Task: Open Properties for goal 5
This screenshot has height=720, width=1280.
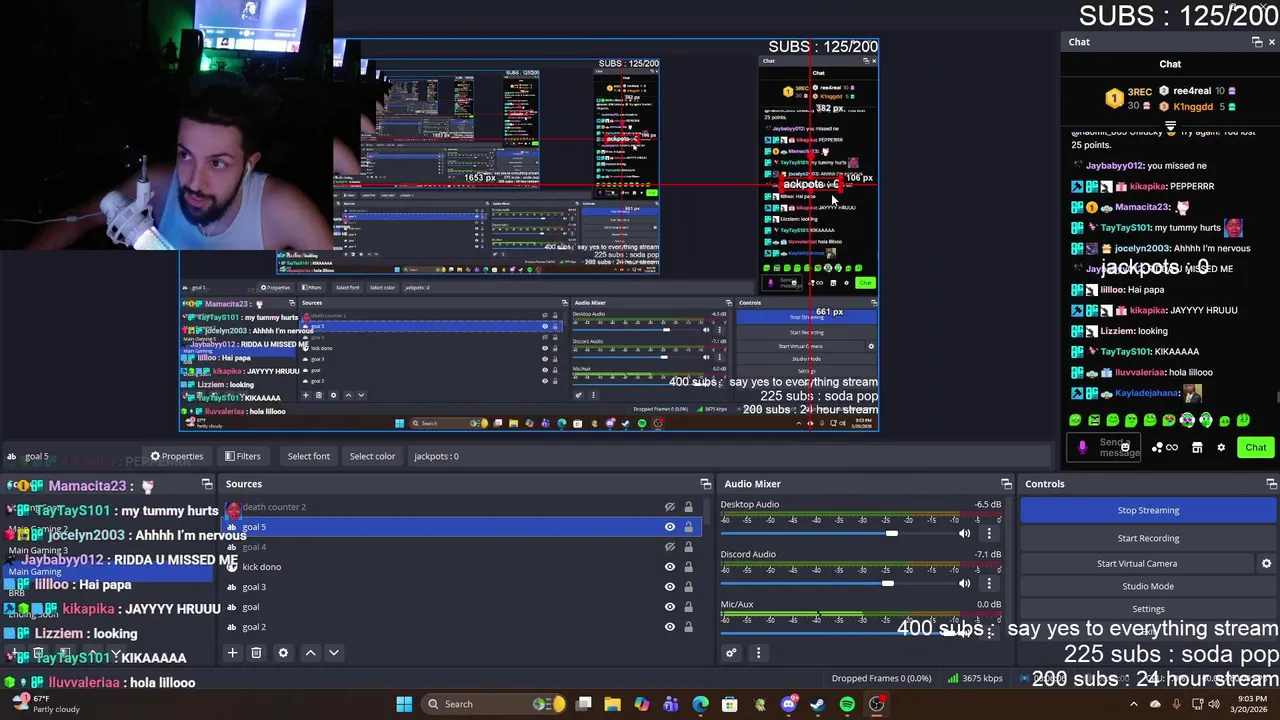Action: [x=176, y=456]
